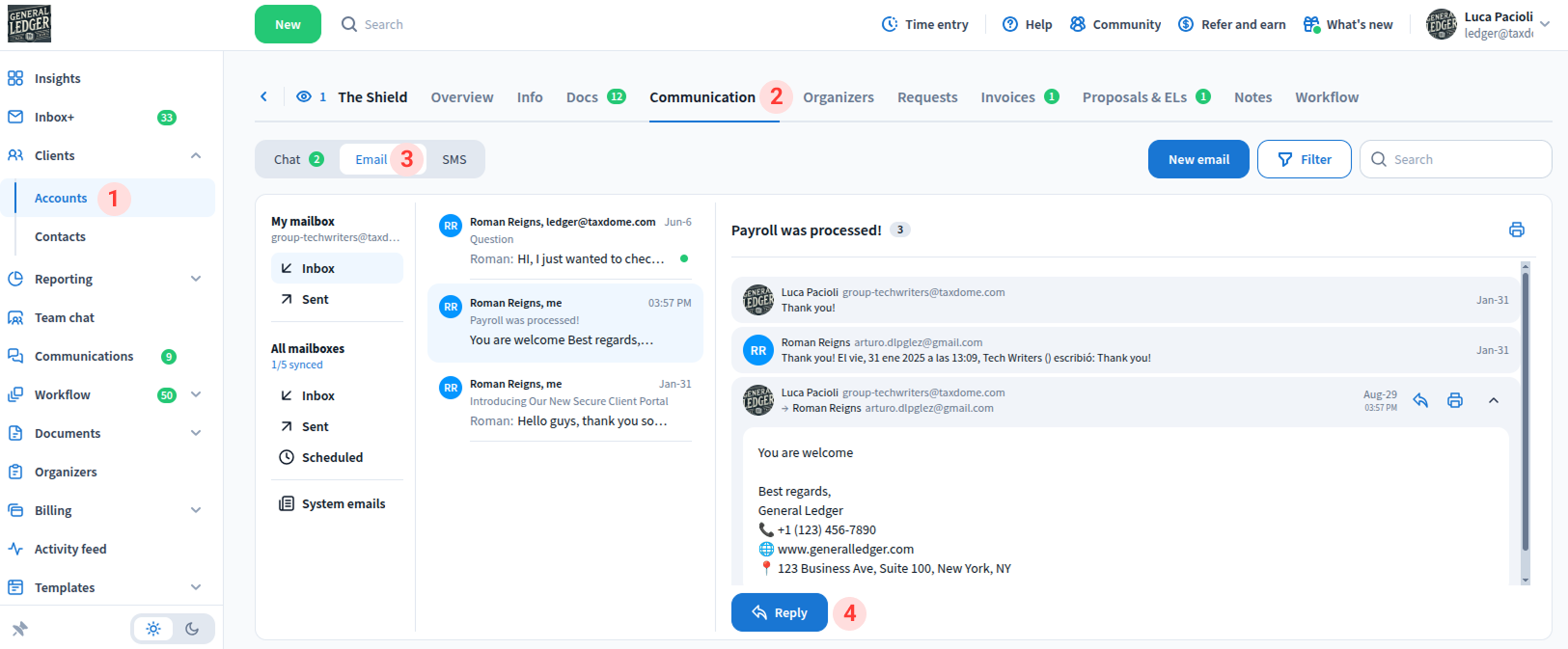Screen dimensions: 1568x649
Task: Switch to dark mode moon toggle
Action: (x=192, y=629)
